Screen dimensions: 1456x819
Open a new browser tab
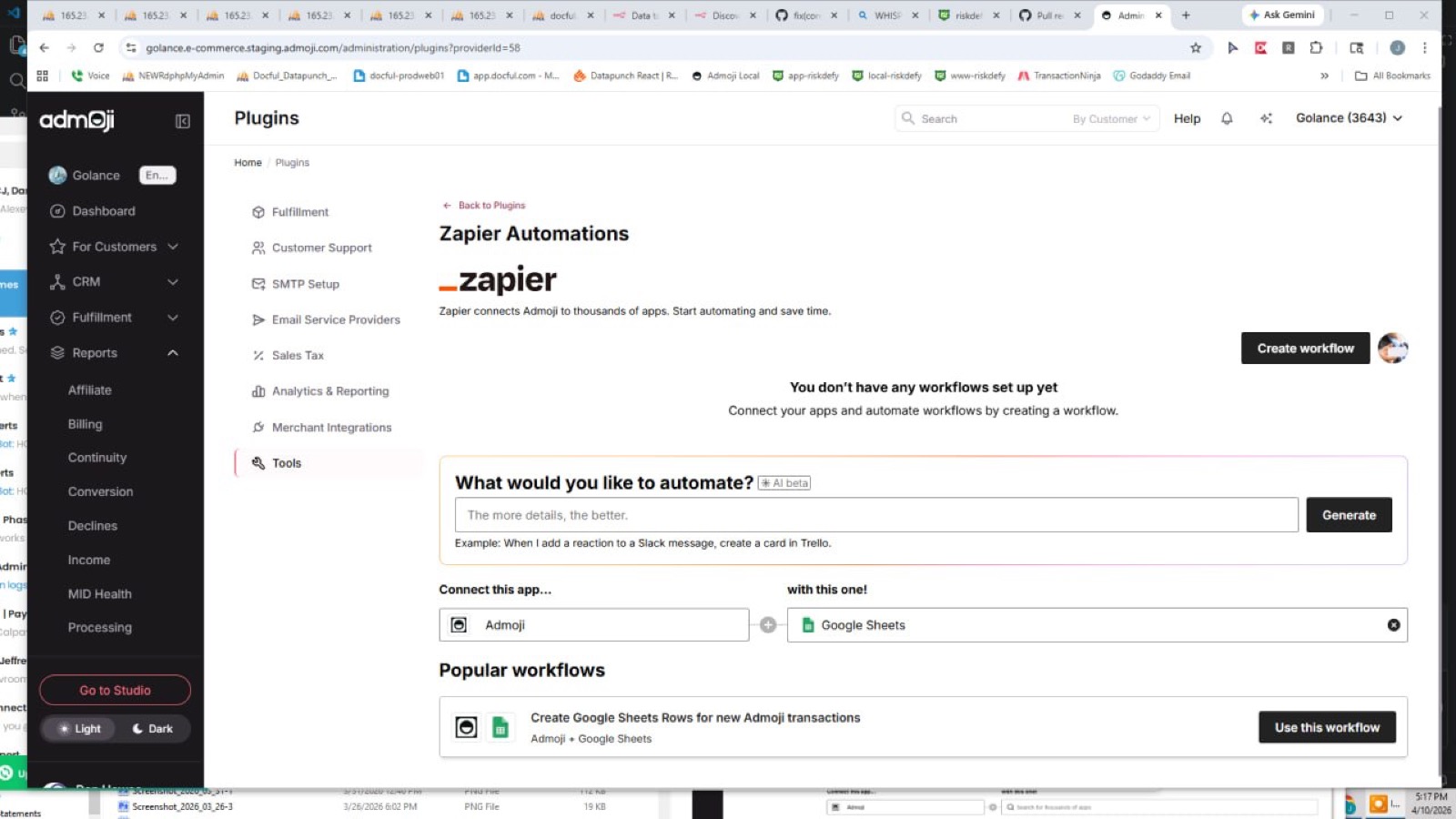1186,15
